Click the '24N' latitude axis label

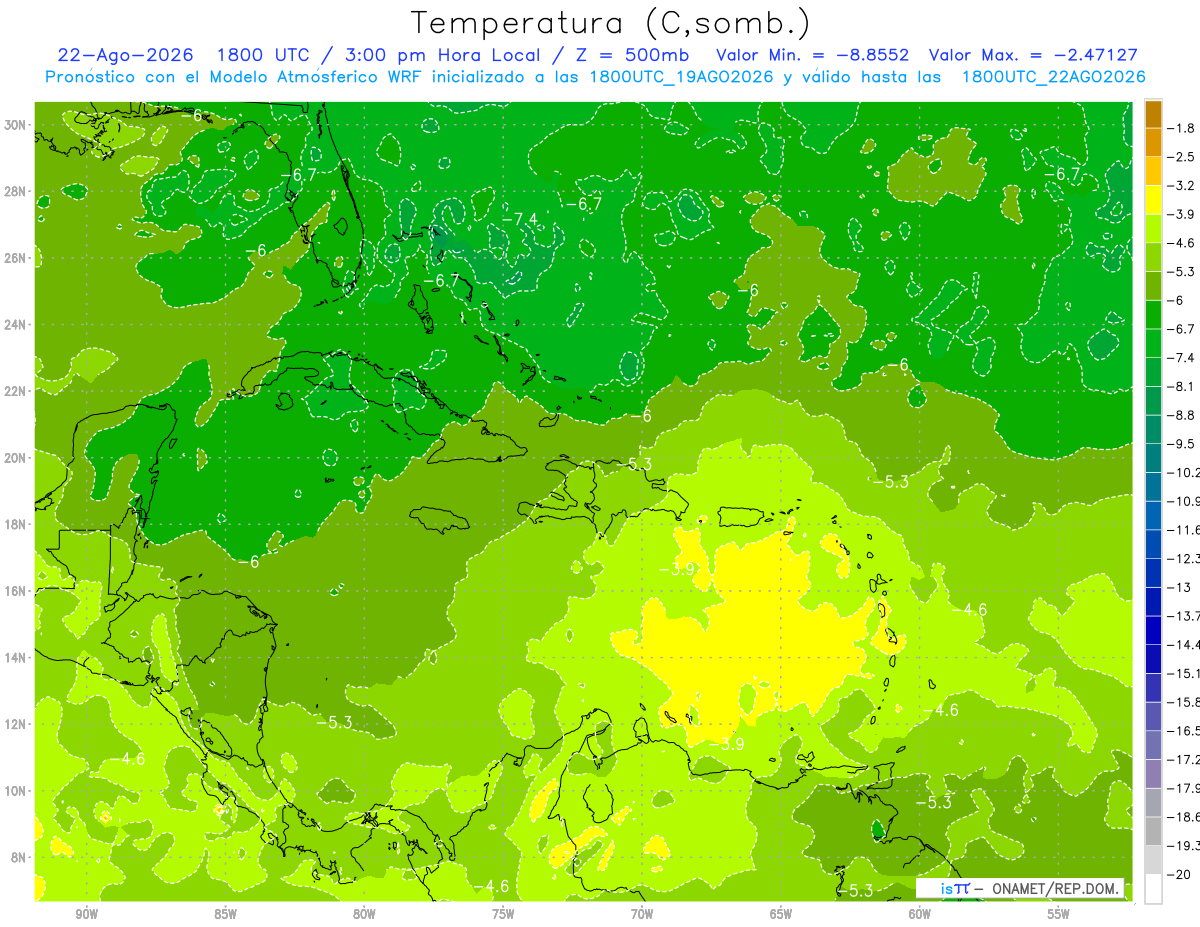click(16, 324)
